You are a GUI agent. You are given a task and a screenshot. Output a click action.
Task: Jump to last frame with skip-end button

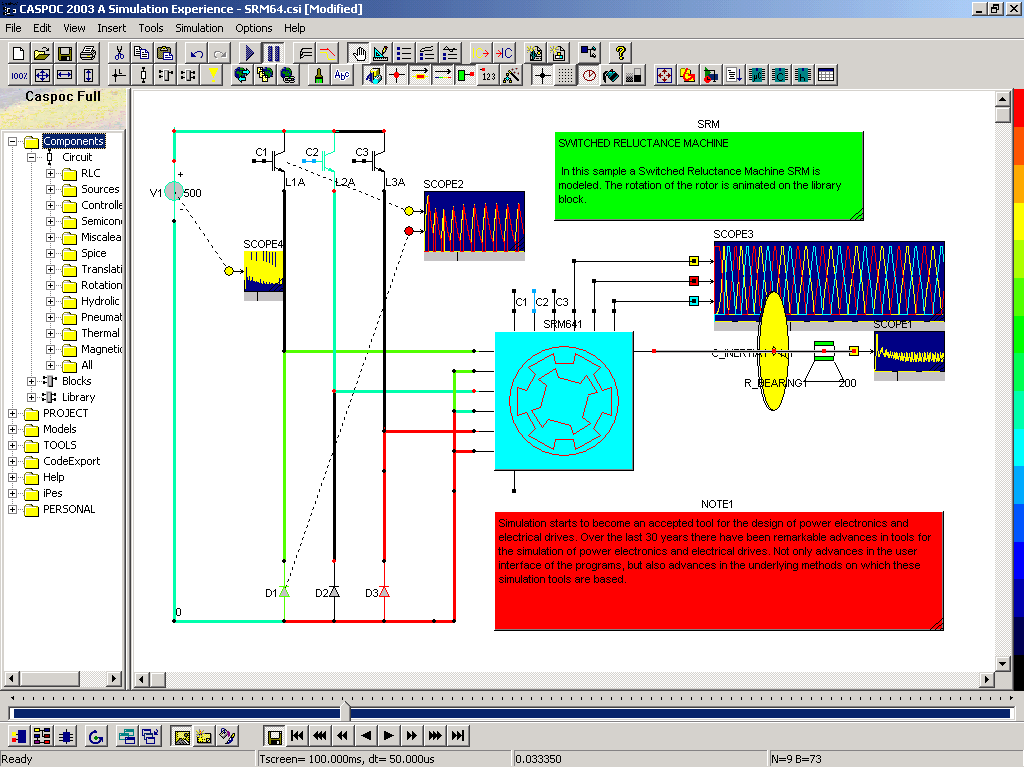coord(458,736)
